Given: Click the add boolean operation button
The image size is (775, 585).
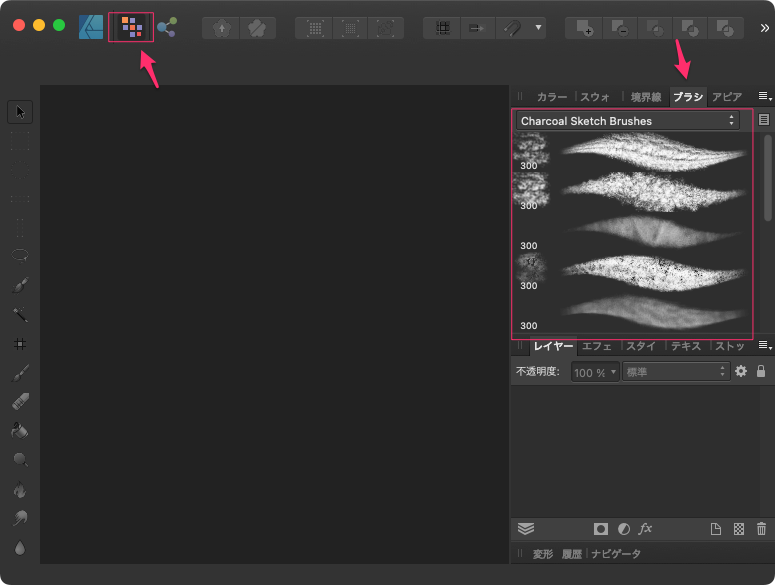Looking at the screenshot, I should click(585, 28).
